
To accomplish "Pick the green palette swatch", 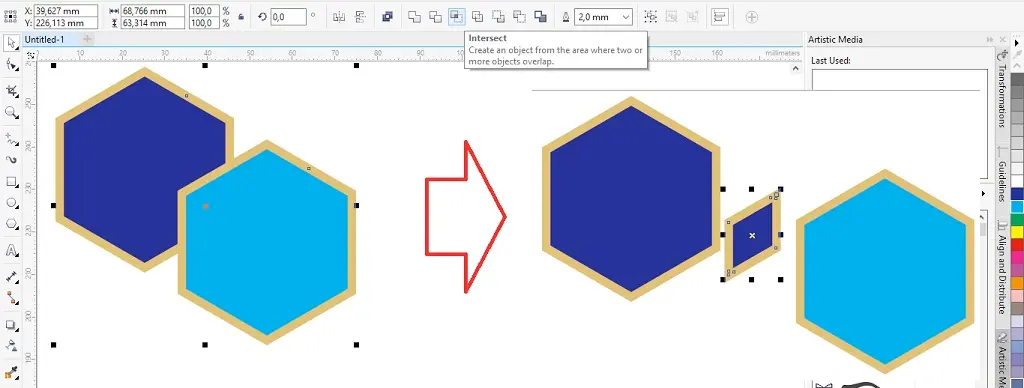I will [1017, 219].
